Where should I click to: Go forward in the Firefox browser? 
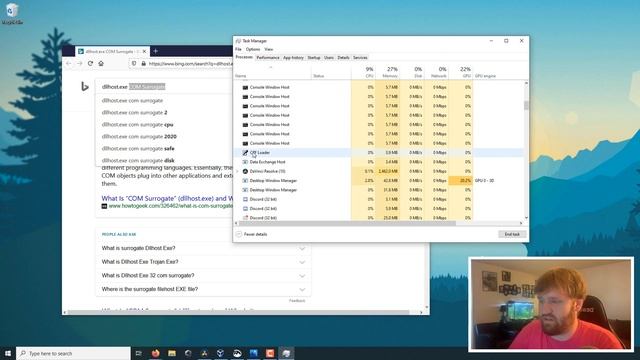coord(79,64)
